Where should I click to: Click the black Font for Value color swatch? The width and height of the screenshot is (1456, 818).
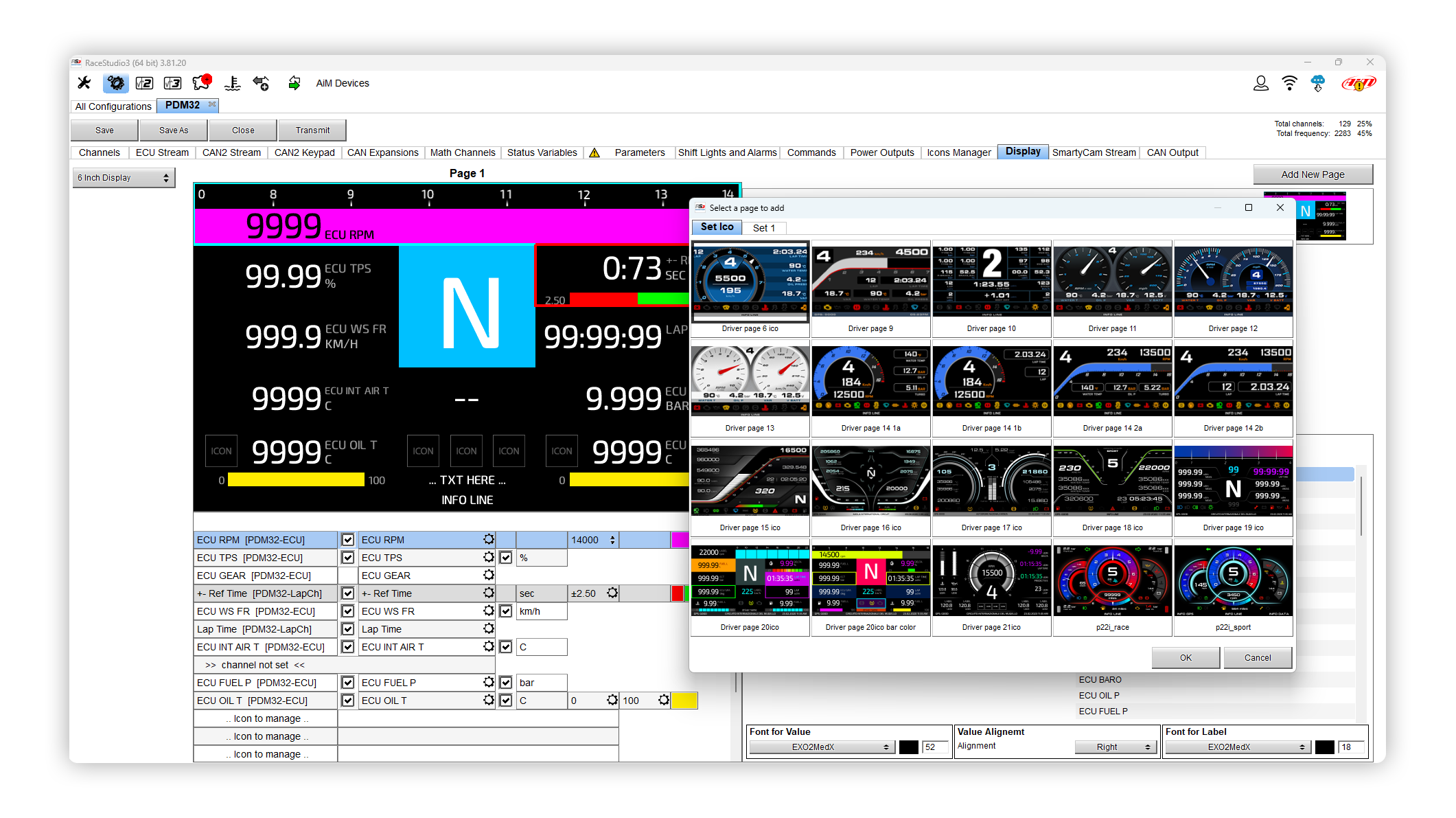909,747
